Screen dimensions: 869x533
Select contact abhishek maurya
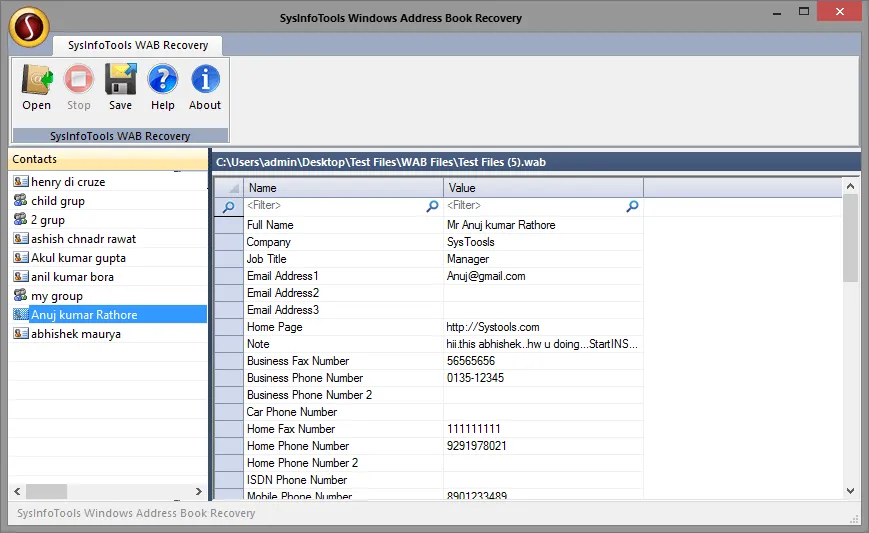[x=75, y=334]
